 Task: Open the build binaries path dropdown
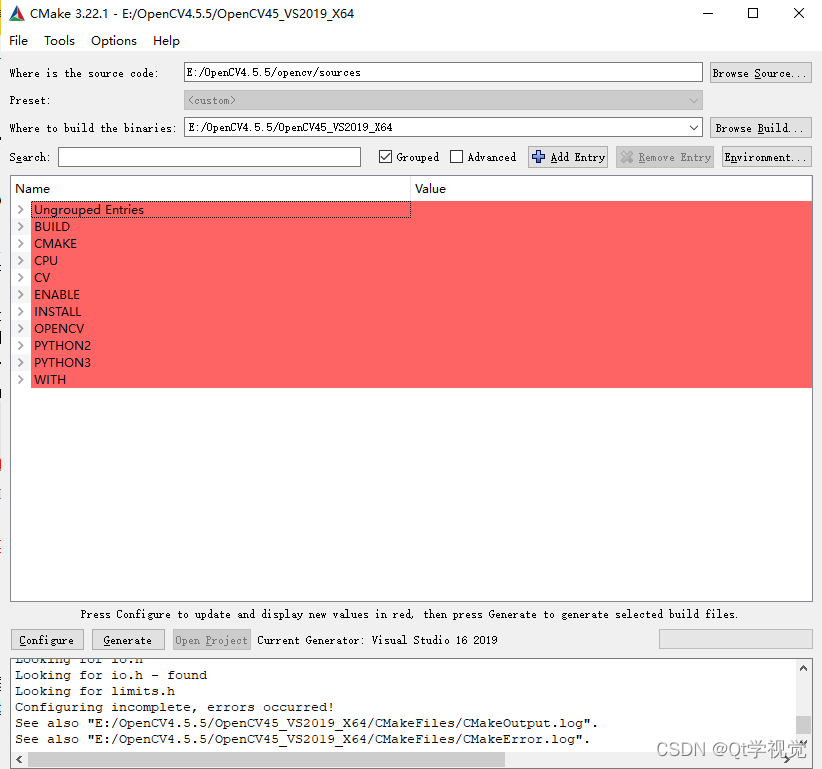tap(694, 127)
